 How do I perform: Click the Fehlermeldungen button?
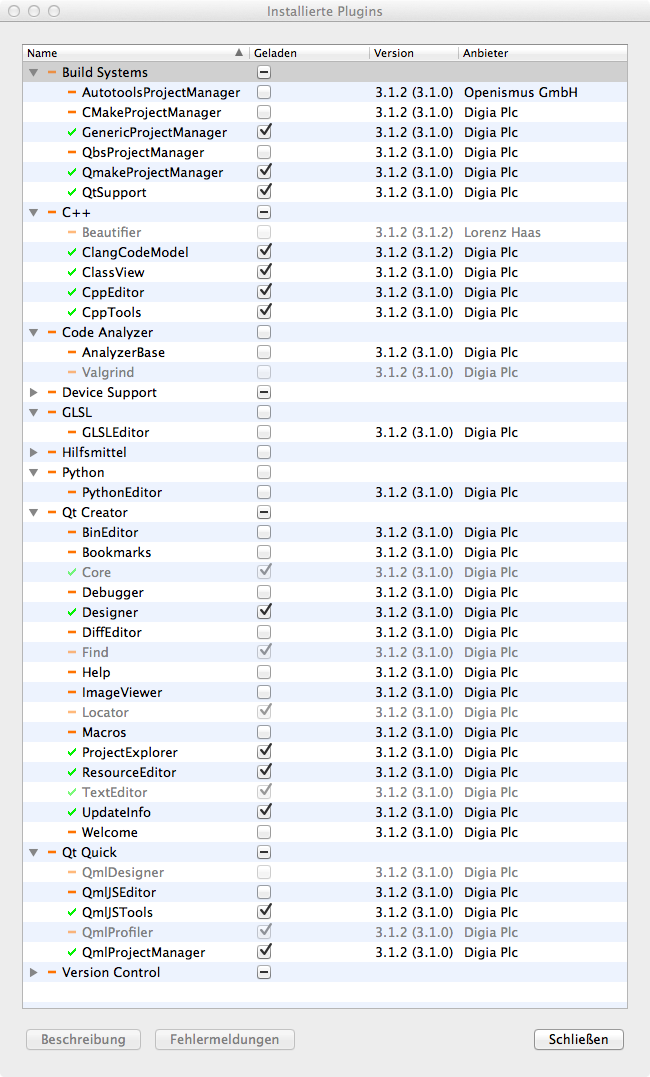point(224,1039)
